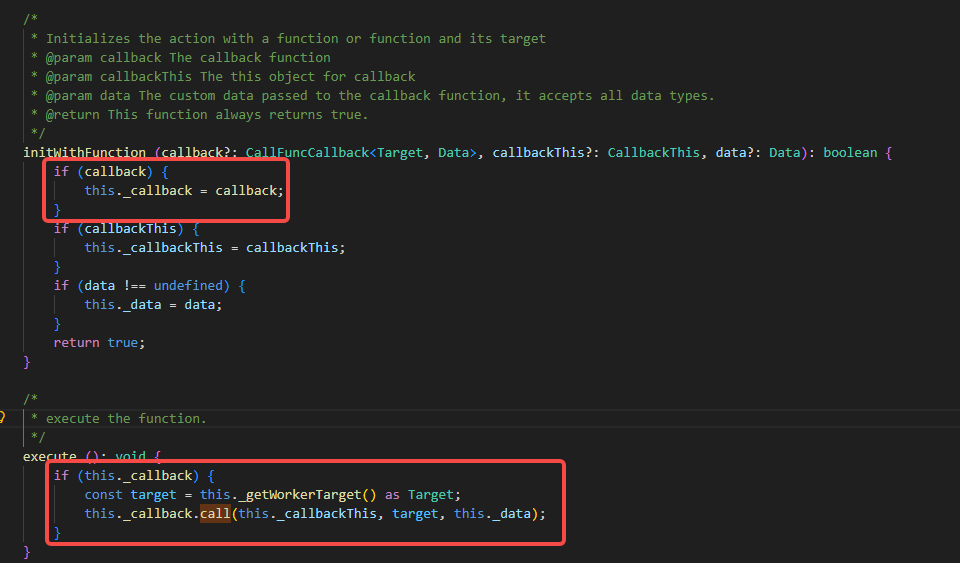Place cursor on 'this._callbackThis = callbackThis;' line
The image size is (960, 563).
coord(215,247)
